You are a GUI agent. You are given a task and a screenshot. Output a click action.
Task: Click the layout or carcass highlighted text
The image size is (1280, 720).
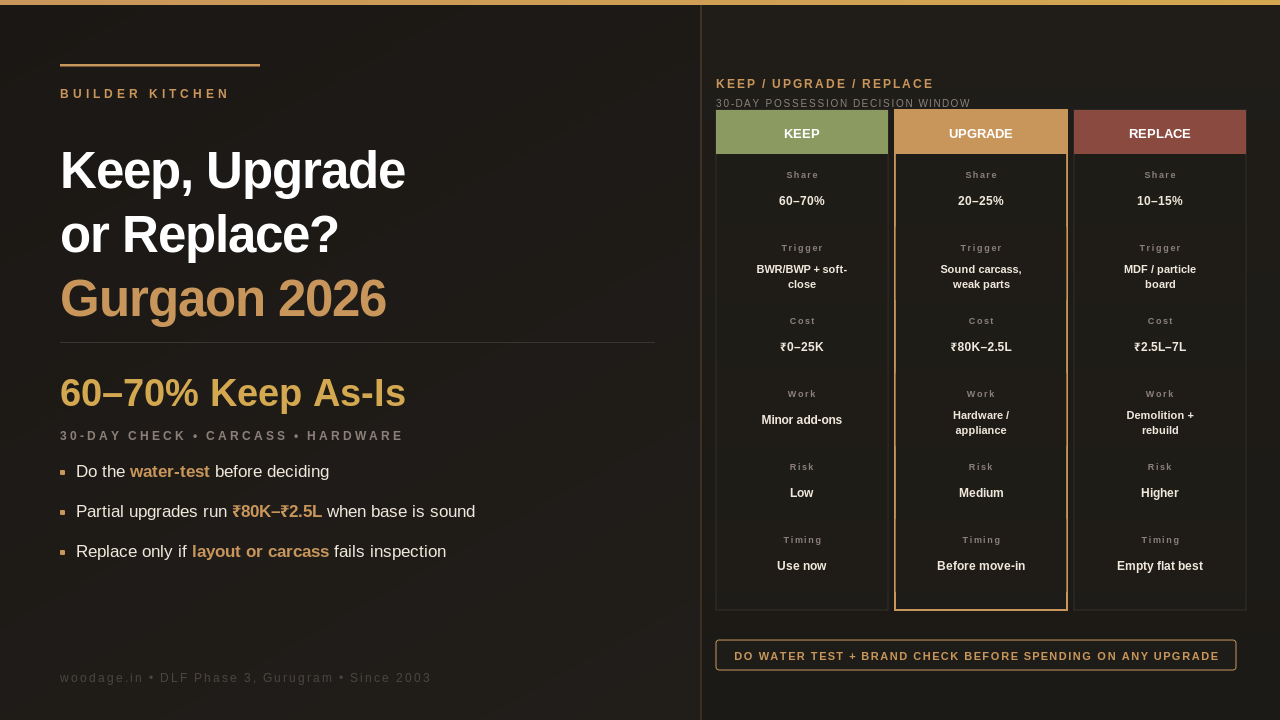(x=260, y=552)
